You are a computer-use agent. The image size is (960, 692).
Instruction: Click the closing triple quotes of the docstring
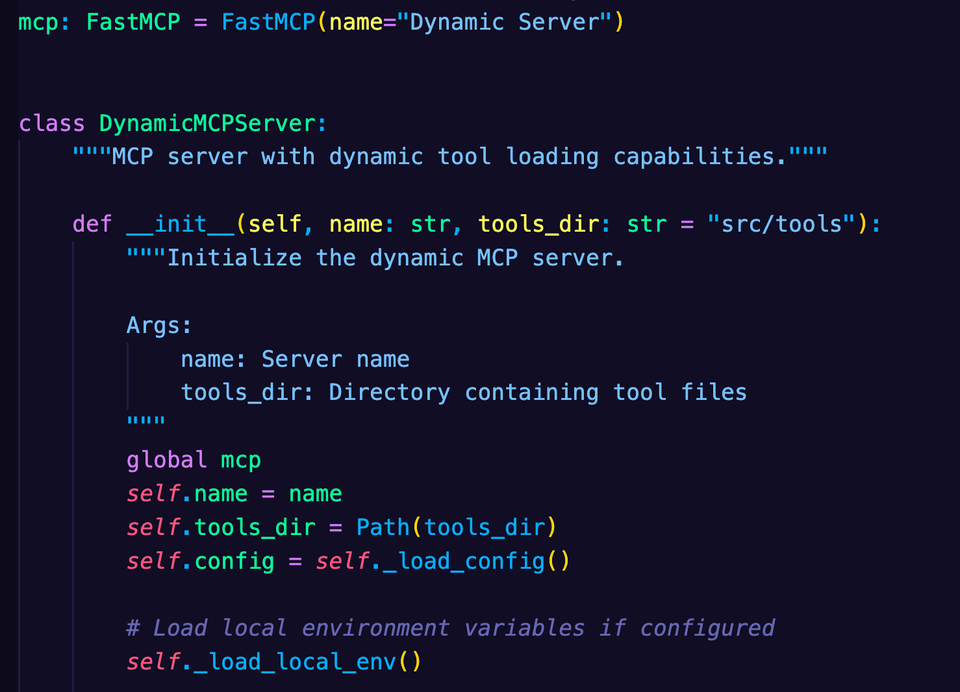(x=146, y=421)
